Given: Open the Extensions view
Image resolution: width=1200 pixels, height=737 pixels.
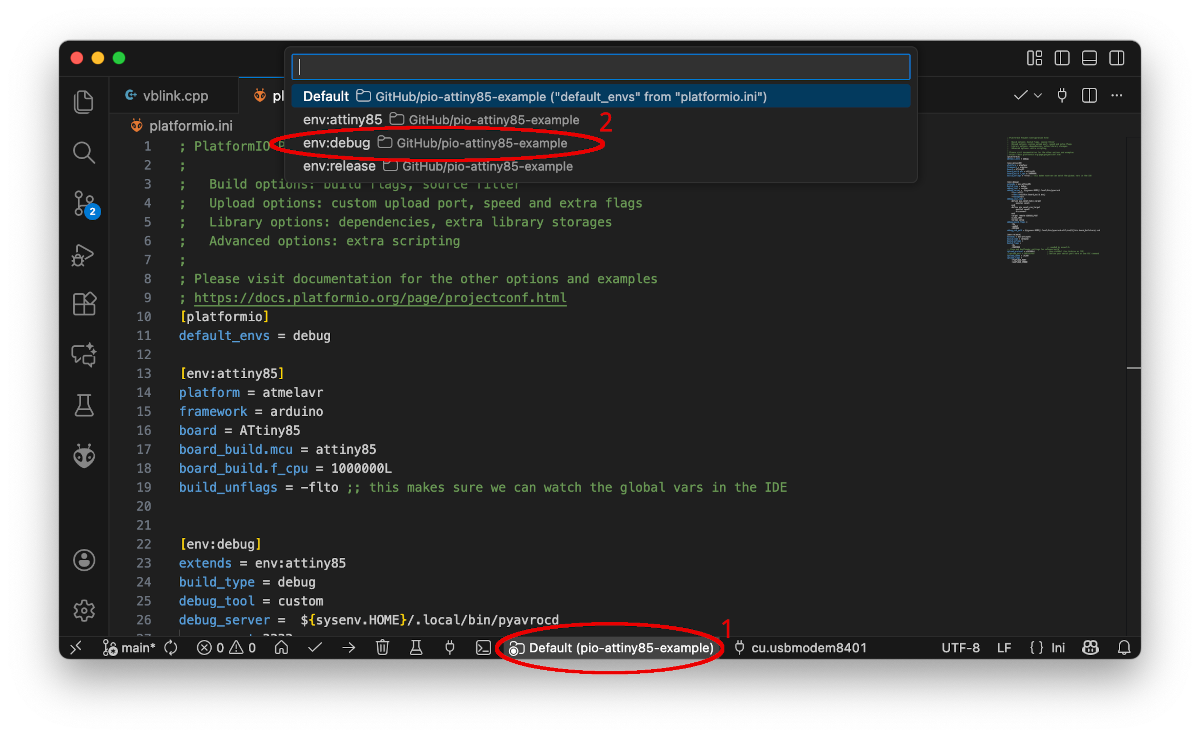Looking at the screenshot, I should click(x=84, y=304).
